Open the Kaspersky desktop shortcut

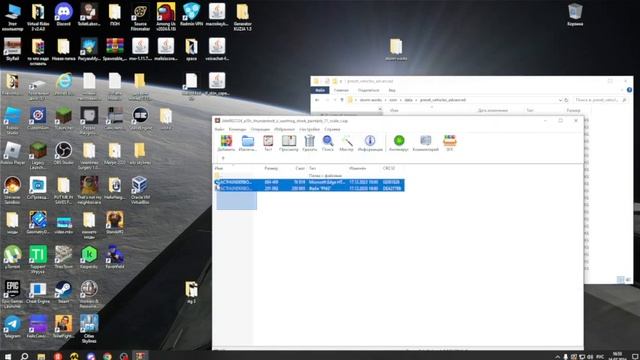click(x=89, y=257)
